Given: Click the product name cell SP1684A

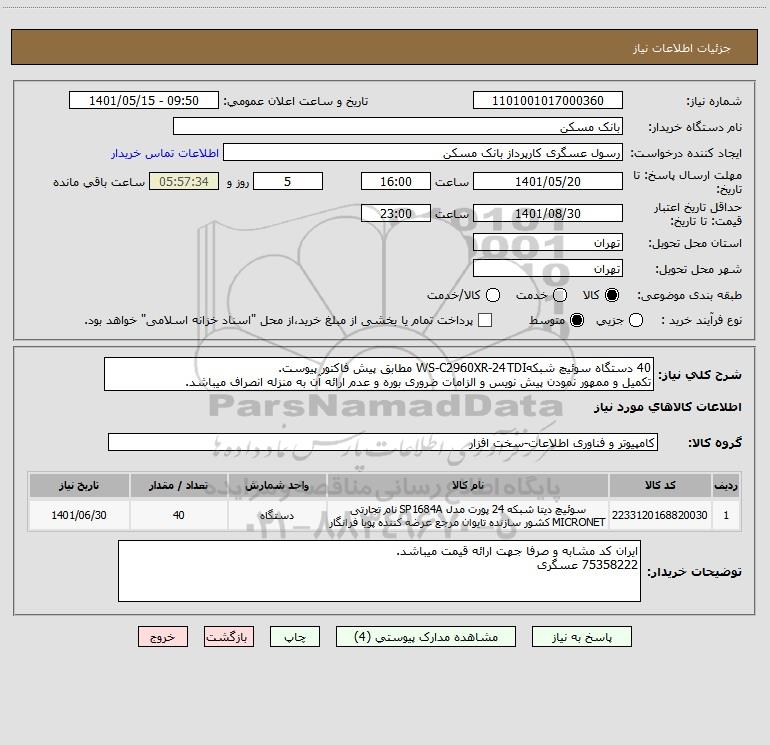Looking at the screenshot, I should (468, 515).
